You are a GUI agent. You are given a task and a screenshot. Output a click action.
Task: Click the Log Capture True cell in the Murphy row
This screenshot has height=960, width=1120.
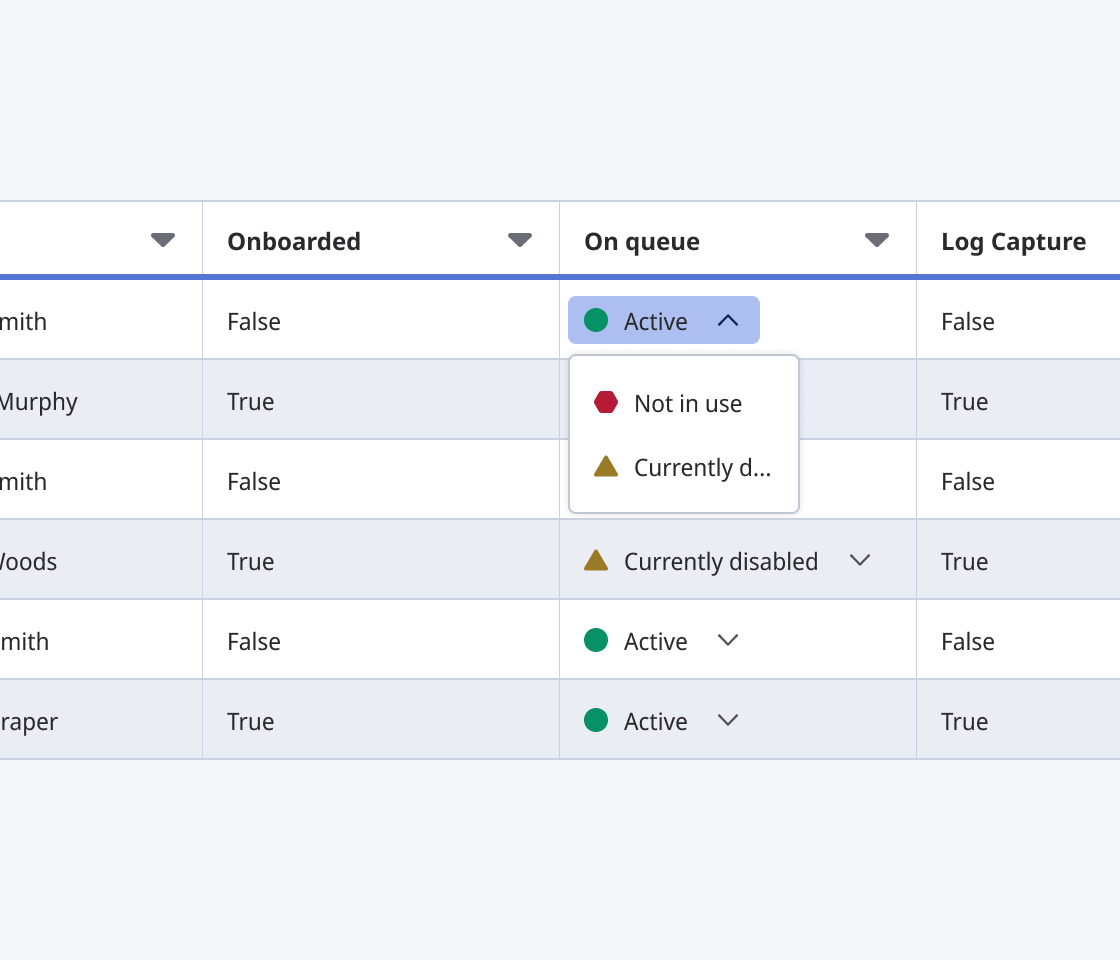[1019, 399]
